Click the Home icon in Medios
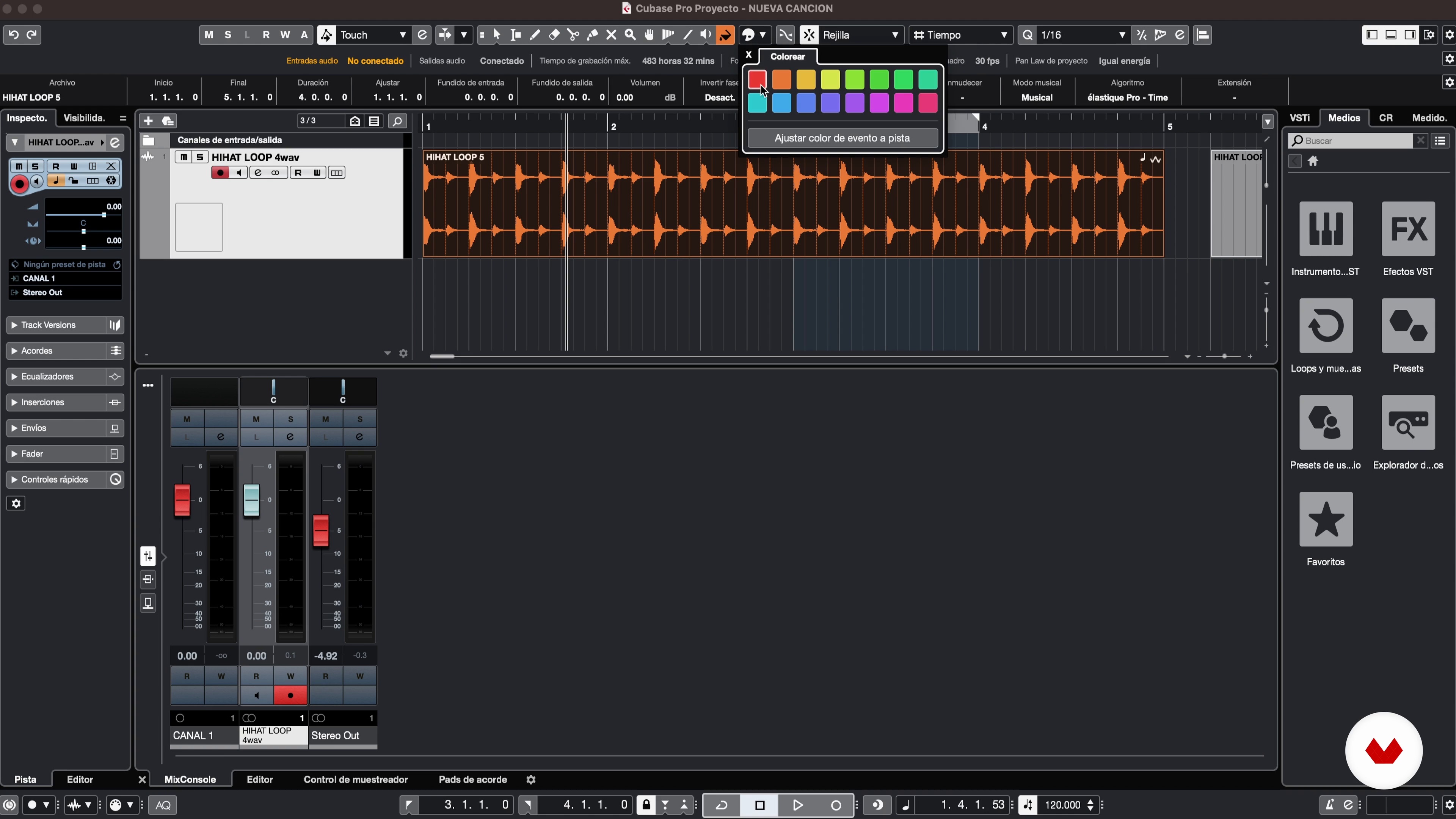Image resolution: width=1456 pixels, height=819 pixels. coord(1313,162)
